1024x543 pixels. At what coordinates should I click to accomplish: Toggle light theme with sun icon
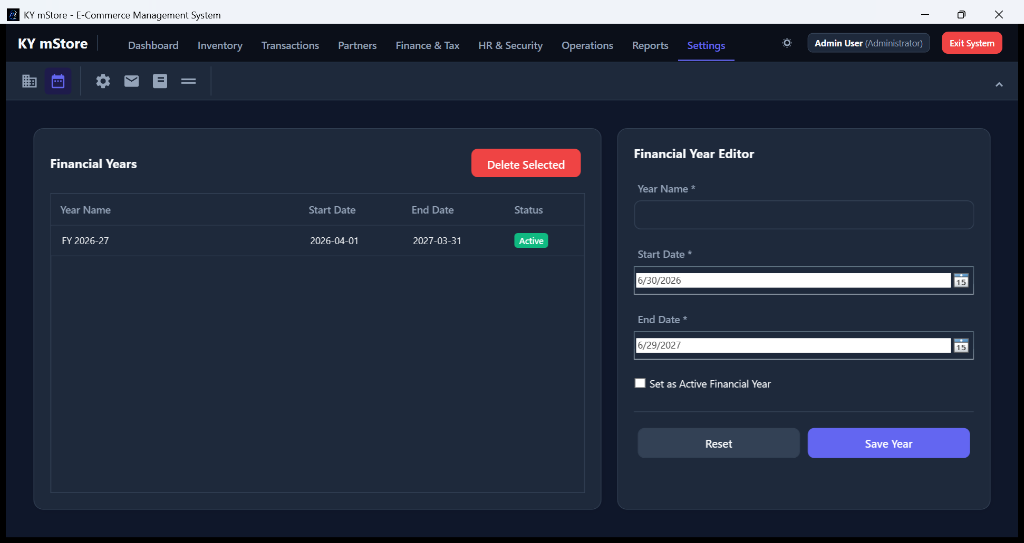[x=787, y=43]
